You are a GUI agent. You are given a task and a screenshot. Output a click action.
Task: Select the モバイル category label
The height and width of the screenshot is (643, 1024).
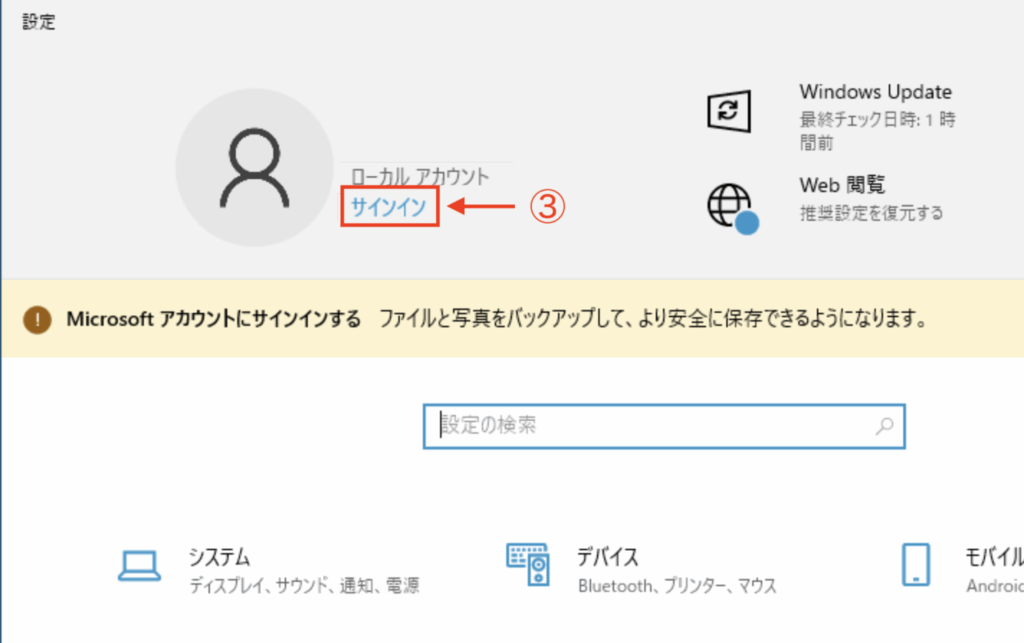click(992, 557)
